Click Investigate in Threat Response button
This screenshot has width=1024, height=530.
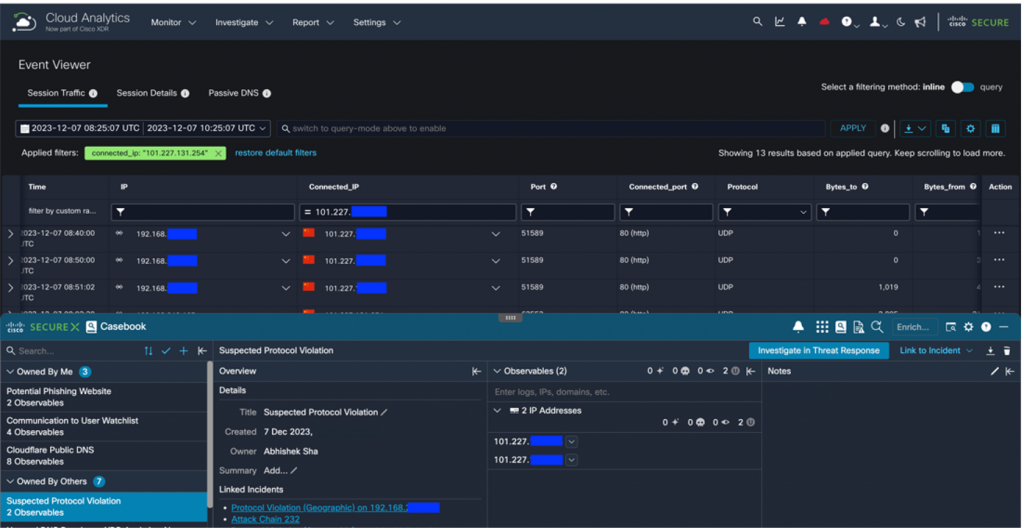tap(818, 351)
